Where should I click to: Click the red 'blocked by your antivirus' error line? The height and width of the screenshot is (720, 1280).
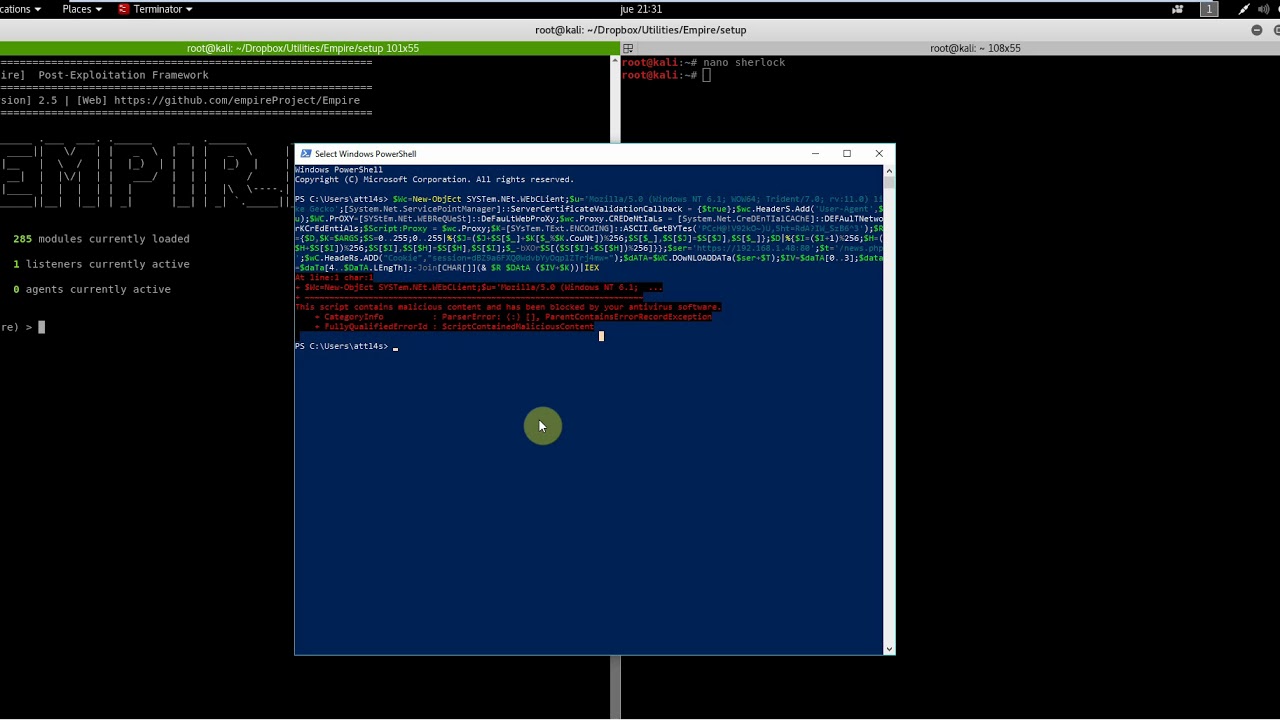click(507, 307)
